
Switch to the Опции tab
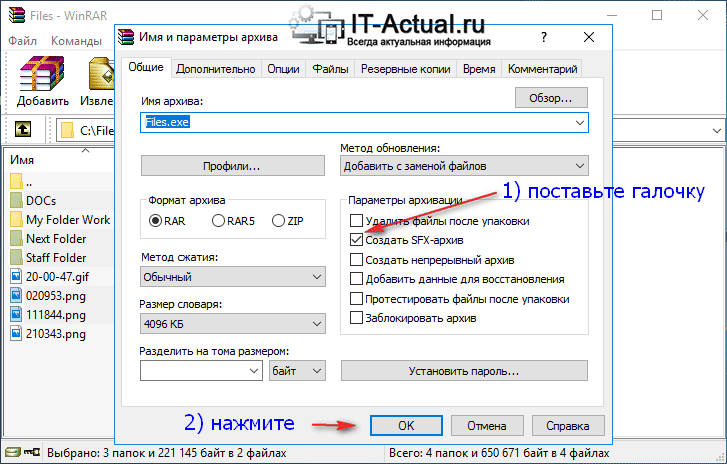[283, 69]
